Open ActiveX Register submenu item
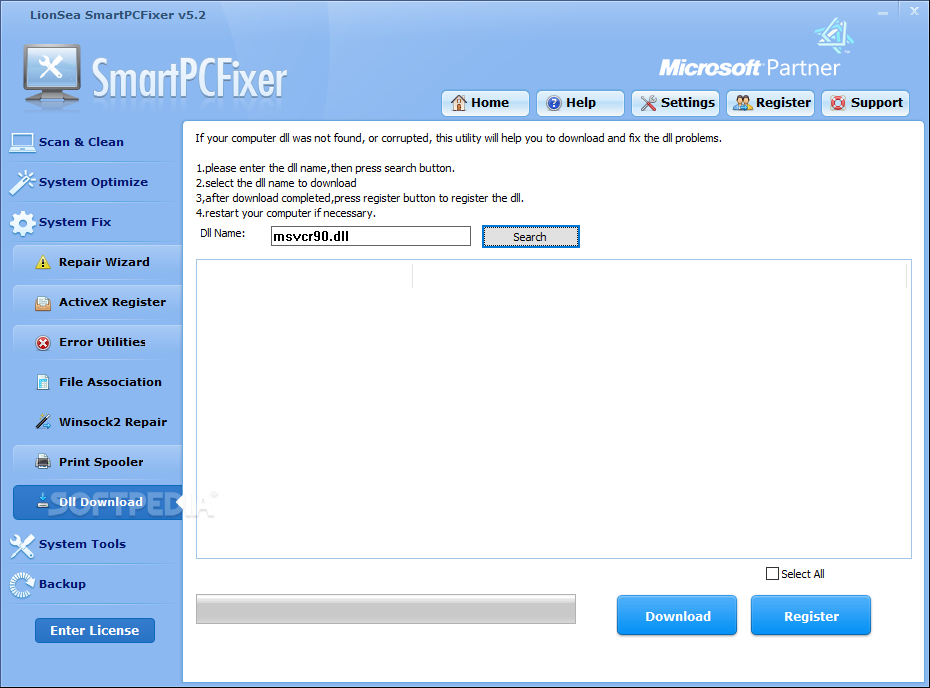 click(x=98, y=302)
